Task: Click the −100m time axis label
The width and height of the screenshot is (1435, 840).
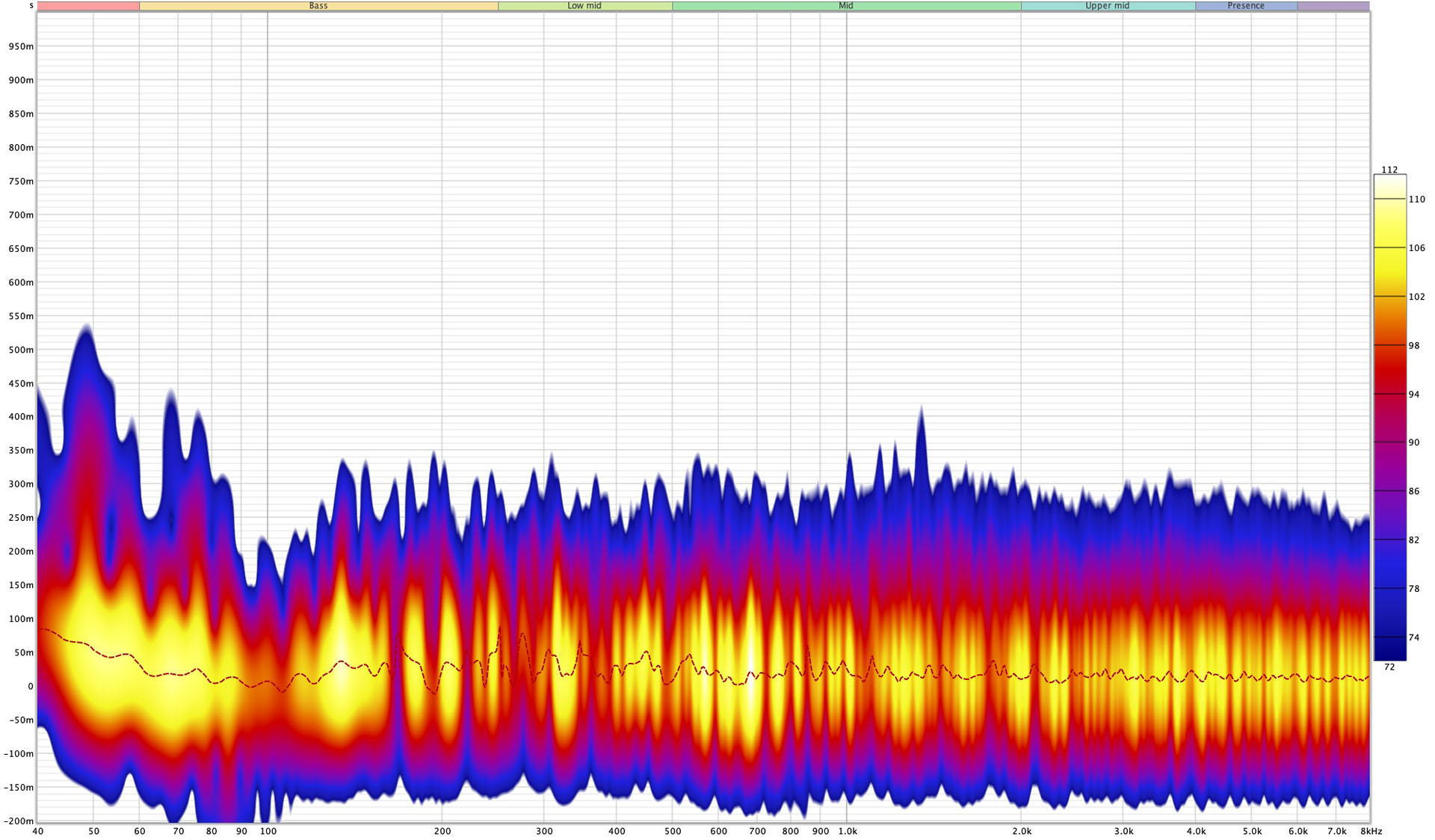Action: 18,753
